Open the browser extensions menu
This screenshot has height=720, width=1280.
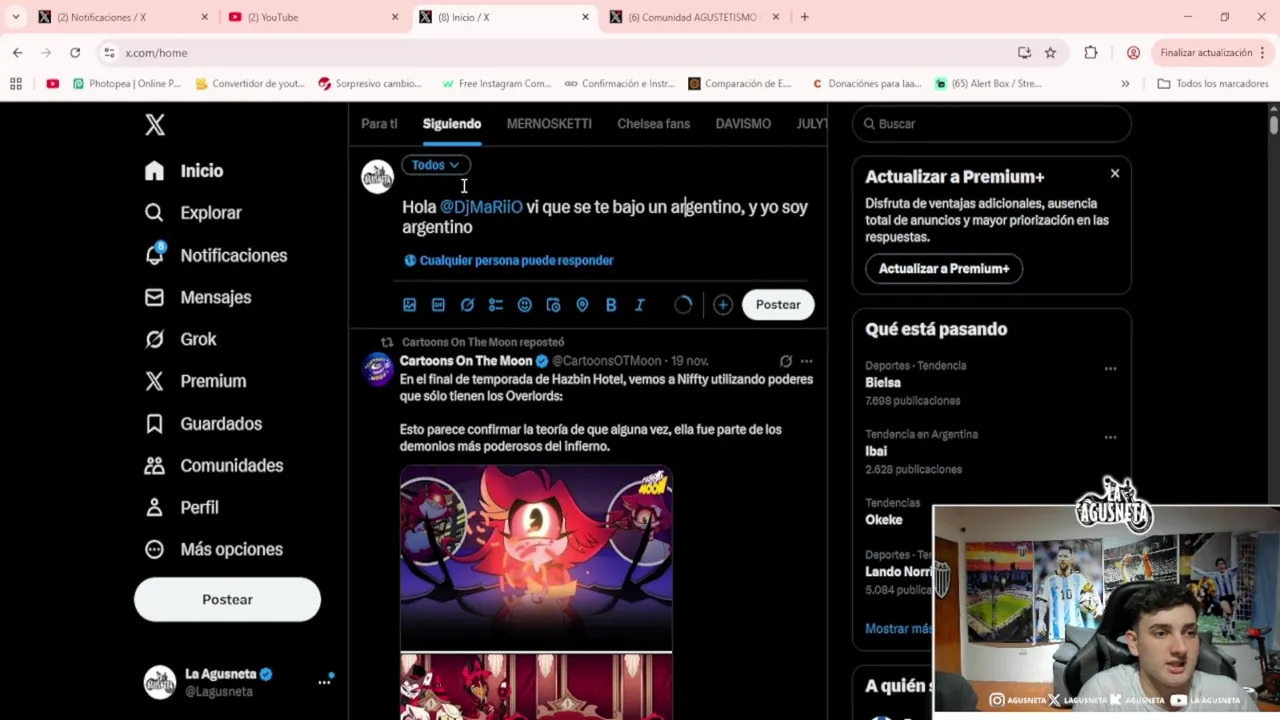coord(1091,53)
